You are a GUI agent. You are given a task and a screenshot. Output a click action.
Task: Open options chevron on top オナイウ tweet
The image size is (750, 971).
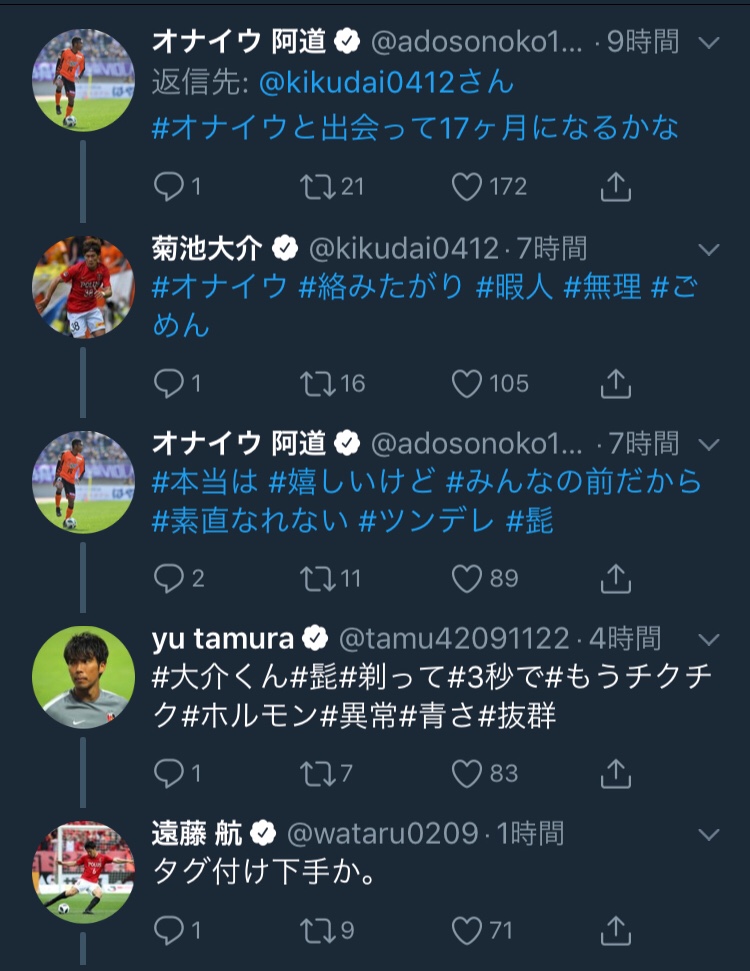(708, 43)
